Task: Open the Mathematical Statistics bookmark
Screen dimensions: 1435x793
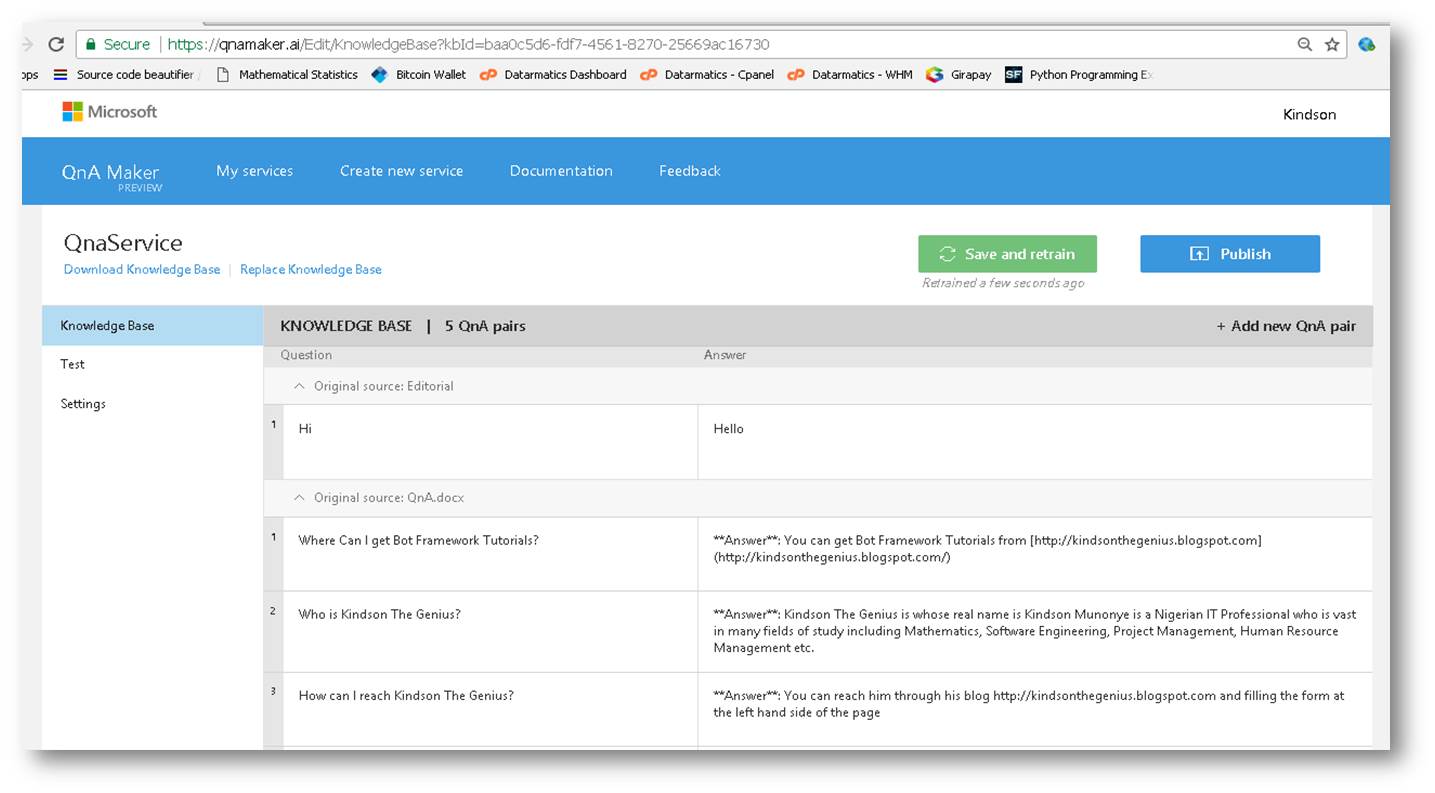Action: pos(288,75)
